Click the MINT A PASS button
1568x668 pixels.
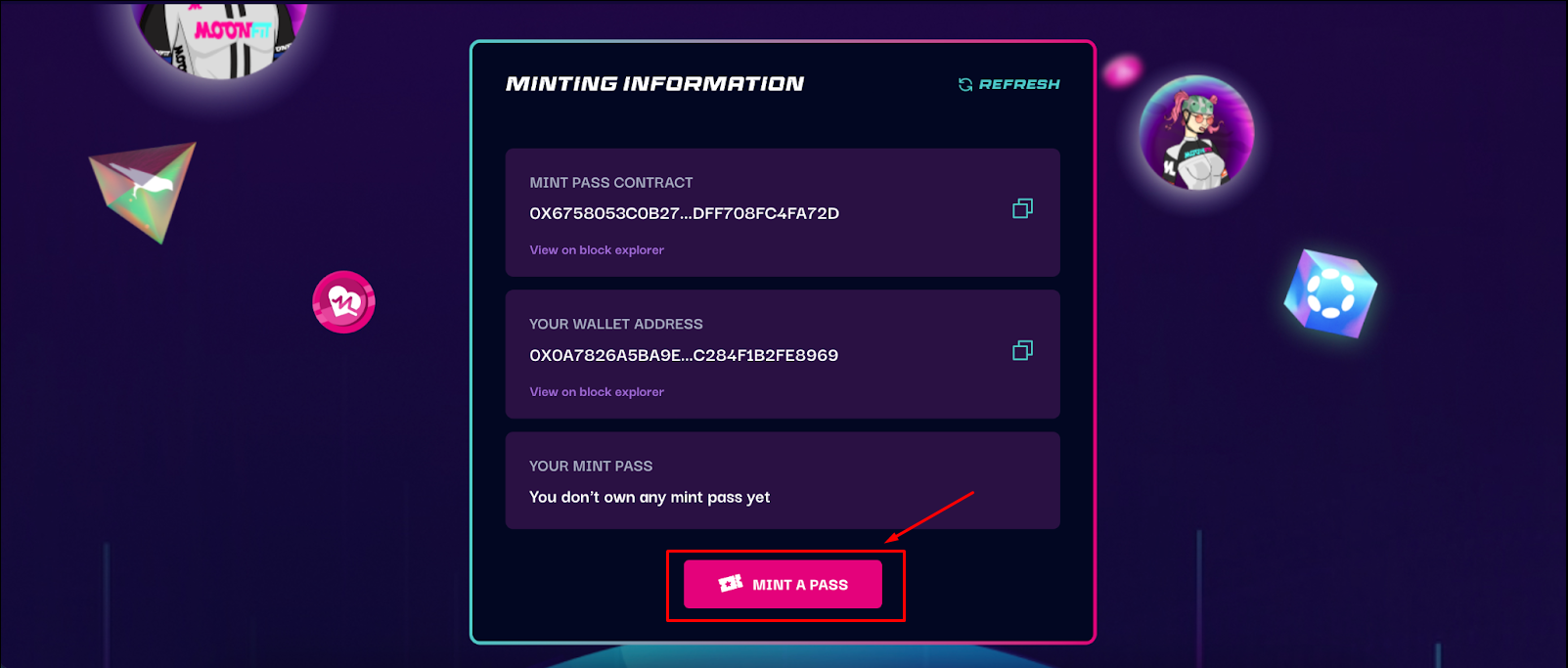pos(783,584)
